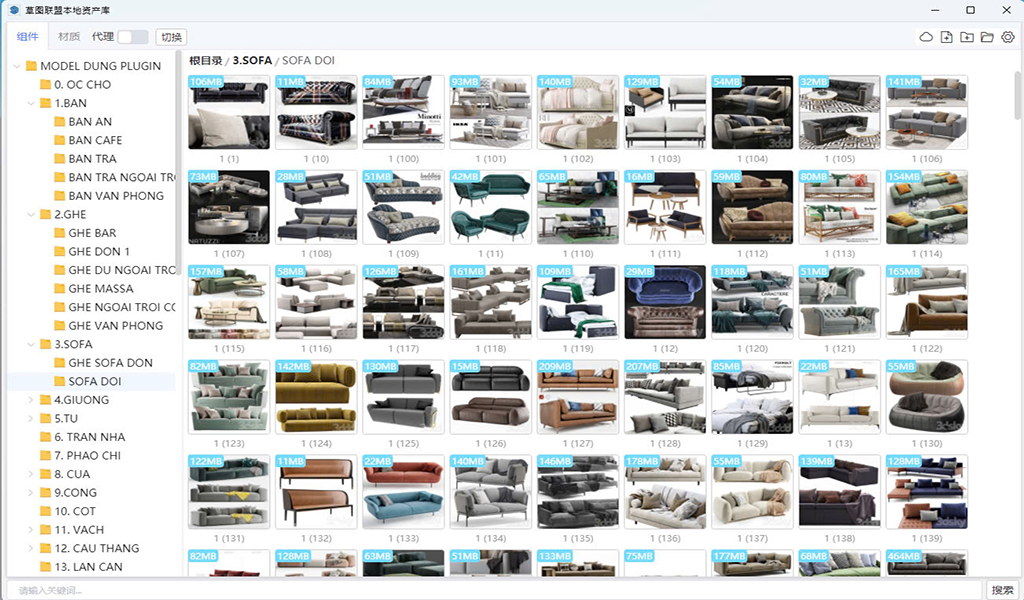Select the 组件 tab
Image resolution: width=1024 pixels, height=600 pixels.
click(x=28, y=37)
